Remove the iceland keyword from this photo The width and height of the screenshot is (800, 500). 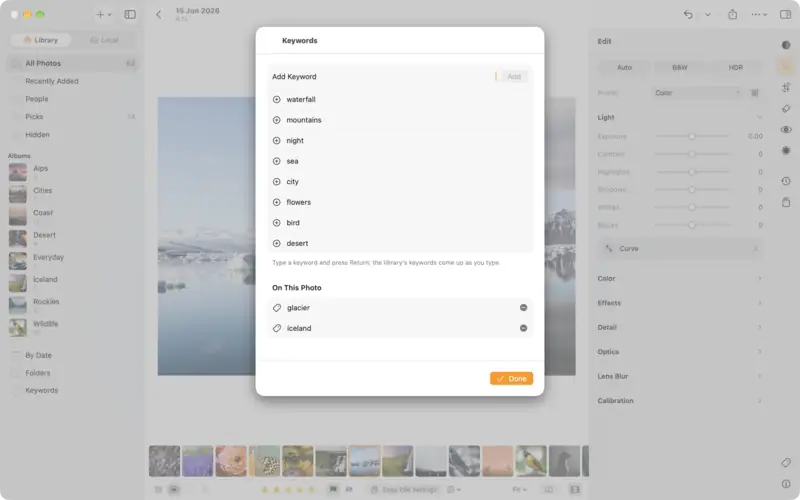[523, 328]
